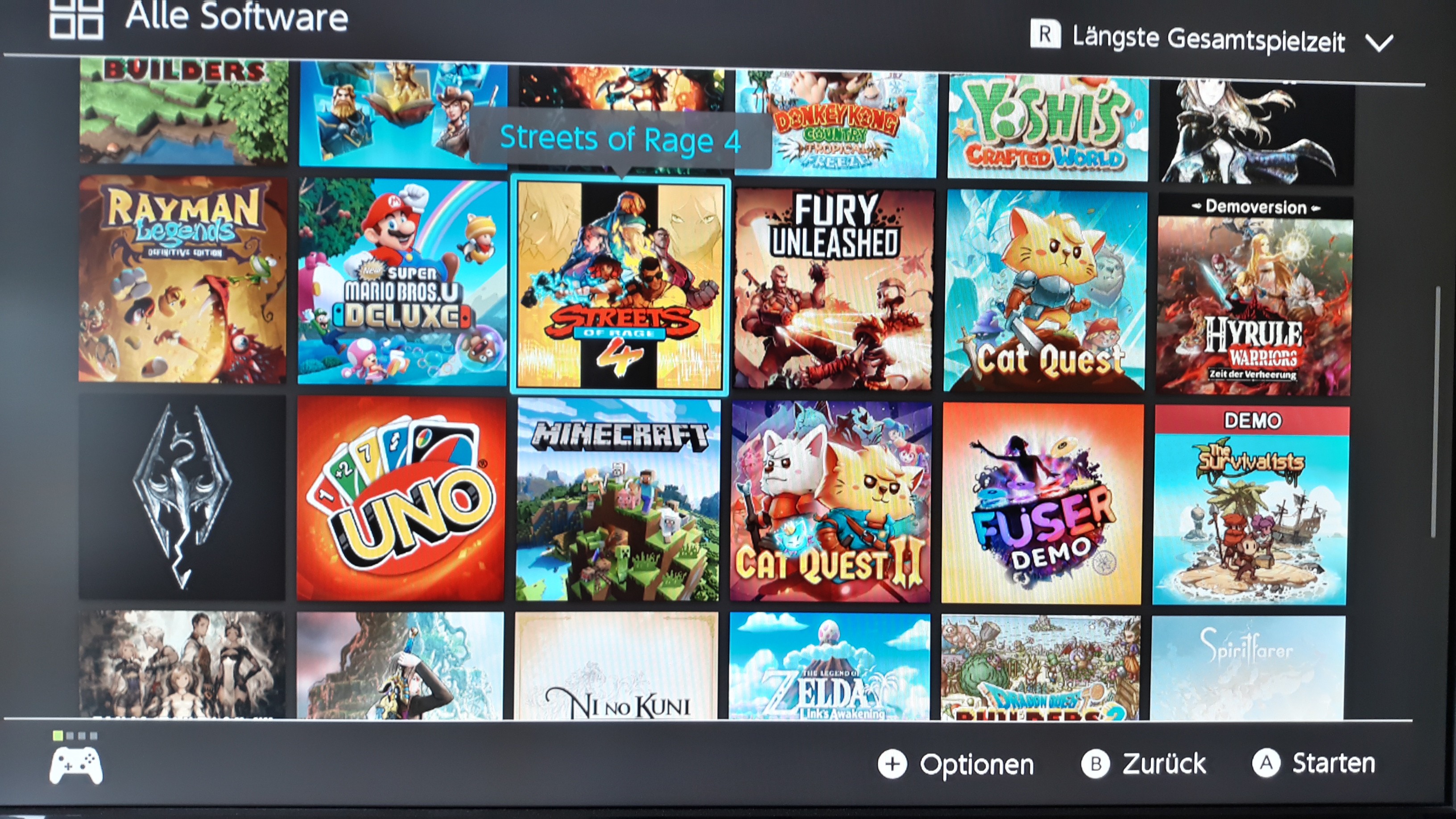This screenshot has height=819, width=1456.
Task: Click the R button sort indicator
Action: click(1045, 34)
